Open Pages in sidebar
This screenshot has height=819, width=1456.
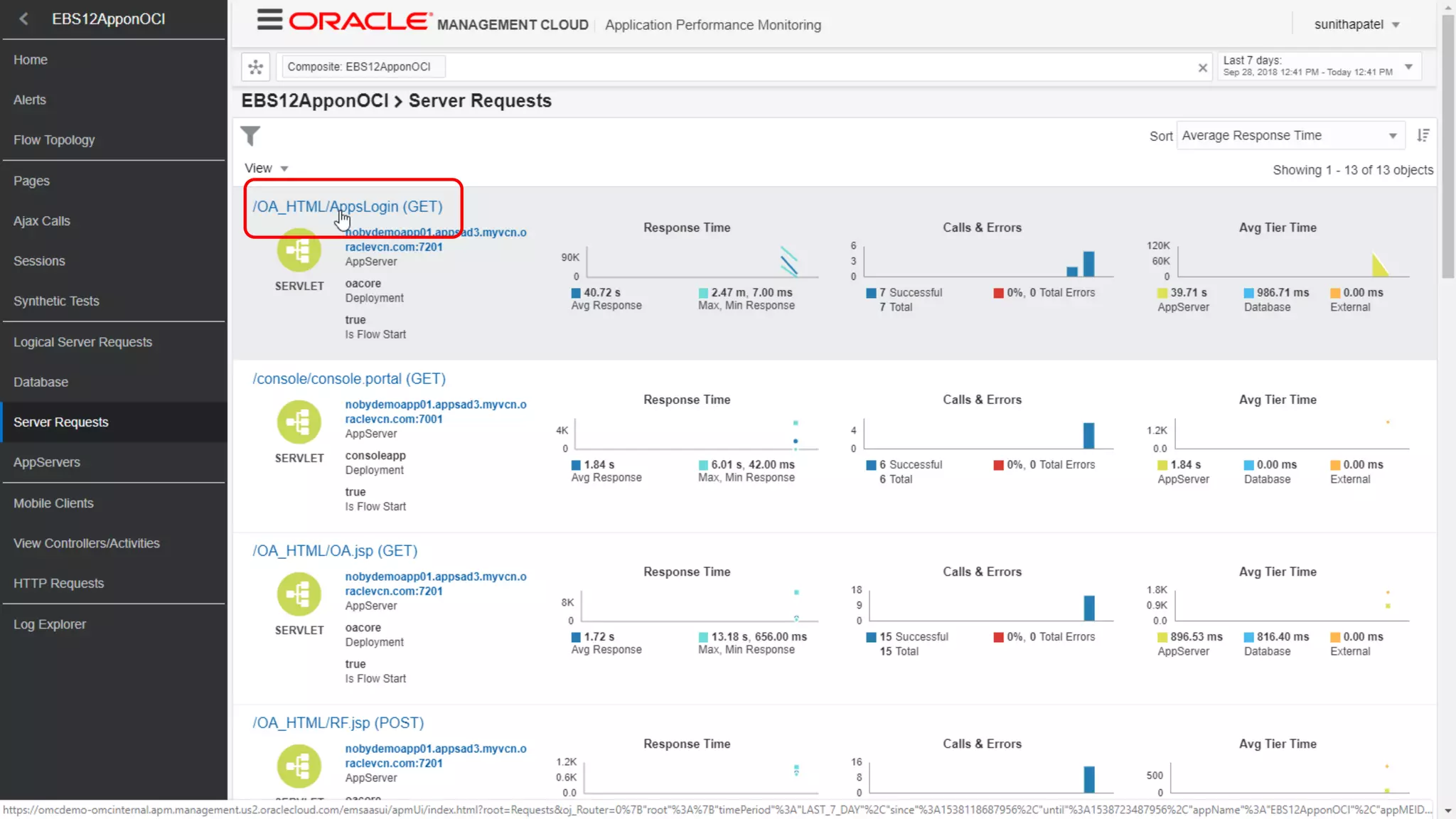31,181
